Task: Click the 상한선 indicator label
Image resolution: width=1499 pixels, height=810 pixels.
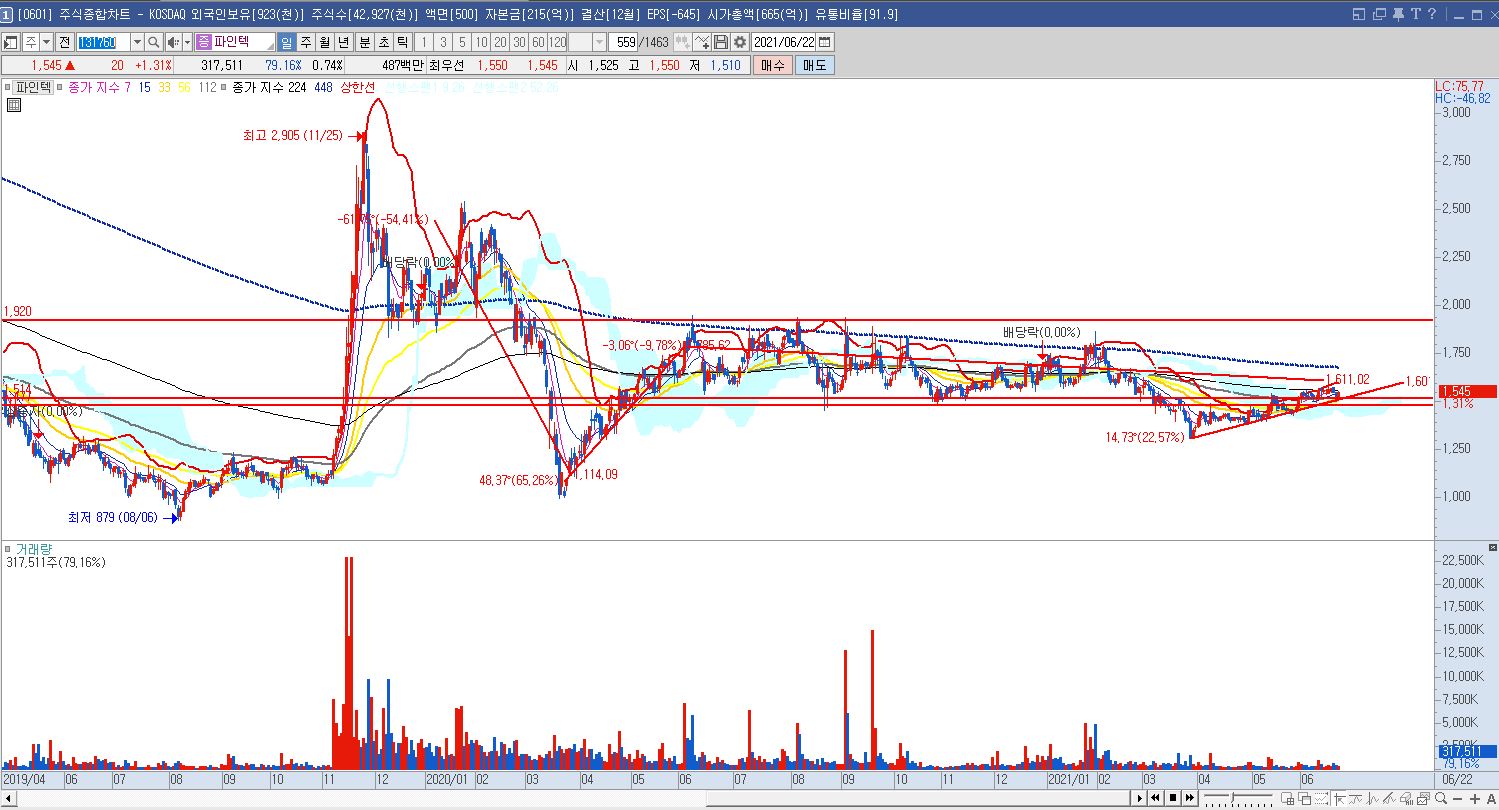Action: 358,87
